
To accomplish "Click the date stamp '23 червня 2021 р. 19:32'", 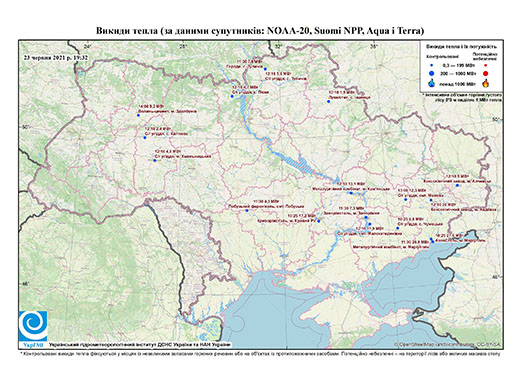I will click(56, 57).
